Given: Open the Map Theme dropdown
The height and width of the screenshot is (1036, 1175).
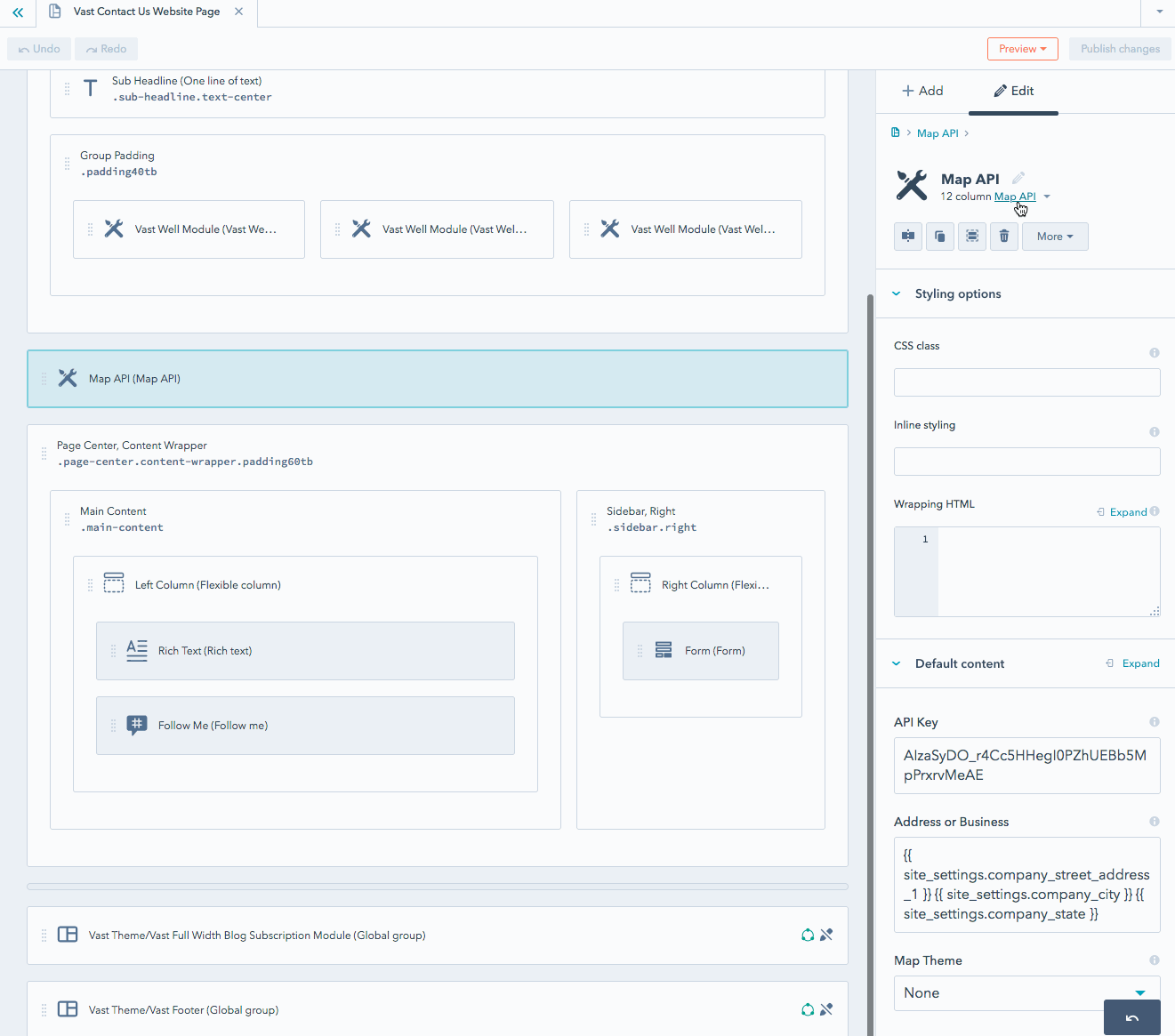Looking at the screenshot, I should 1026,992.
